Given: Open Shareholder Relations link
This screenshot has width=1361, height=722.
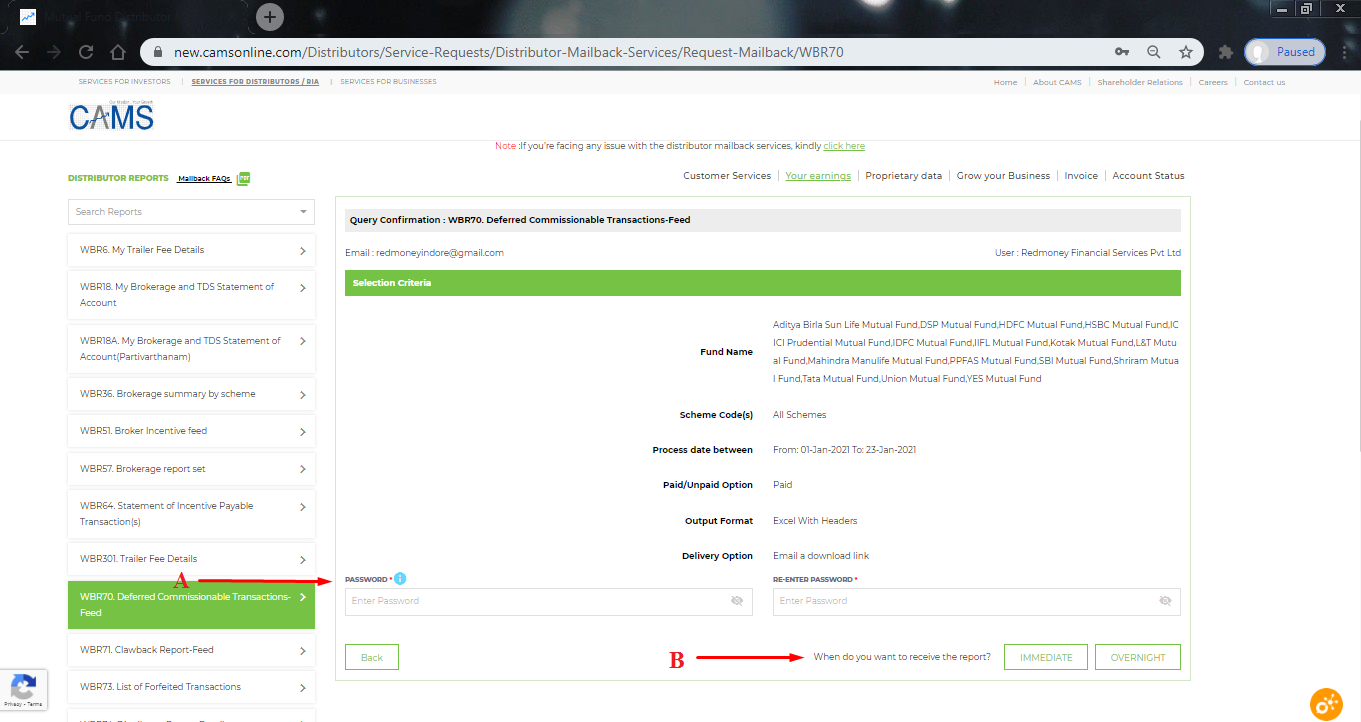Looking at the screenshot, I should [1140, 82].
